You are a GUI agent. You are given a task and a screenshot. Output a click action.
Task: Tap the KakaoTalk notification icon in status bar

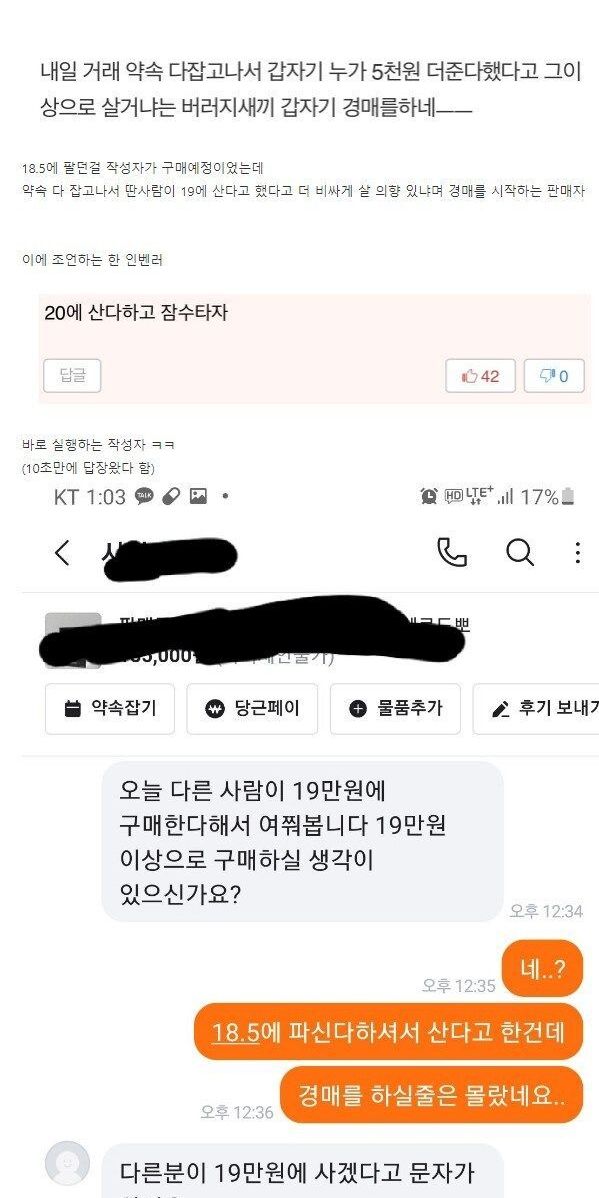[x=144, y=497]
